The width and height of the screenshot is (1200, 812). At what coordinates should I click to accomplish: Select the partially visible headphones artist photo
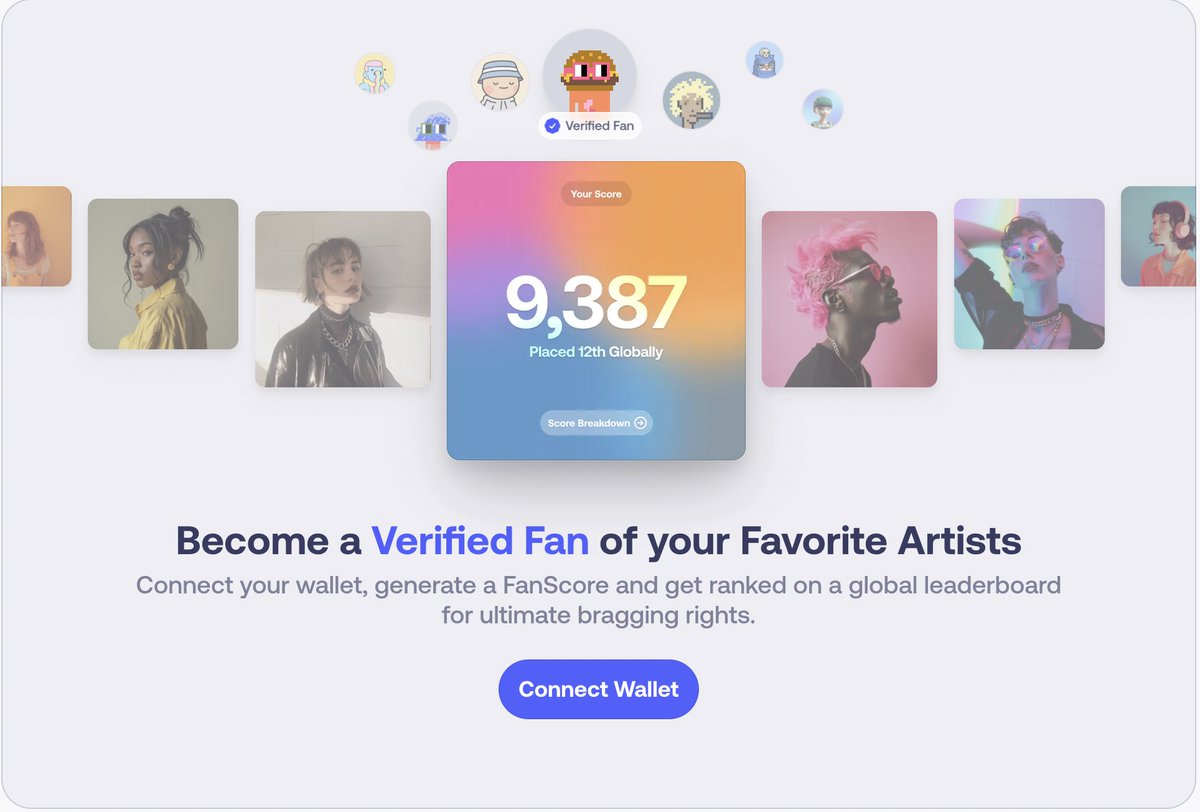point(1160,236)
